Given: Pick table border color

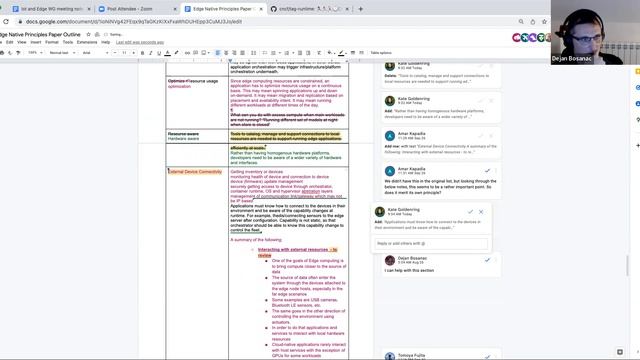Looking at the screenshot, I should click(341, 53).
